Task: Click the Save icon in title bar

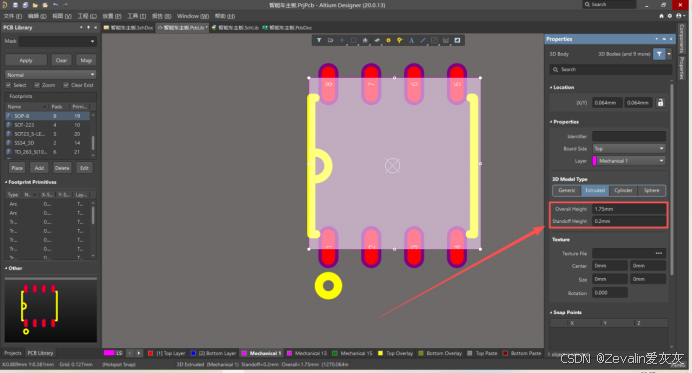Action: pyautogui.click(x=15, y=5)
